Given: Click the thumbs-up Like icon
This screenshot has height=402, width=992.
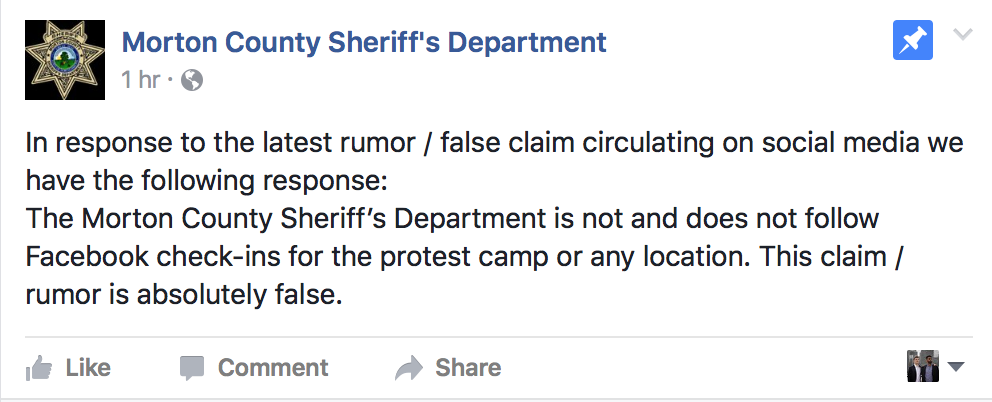Looking at the screenshot, I should pyautogui.click(x=40, y=368).
